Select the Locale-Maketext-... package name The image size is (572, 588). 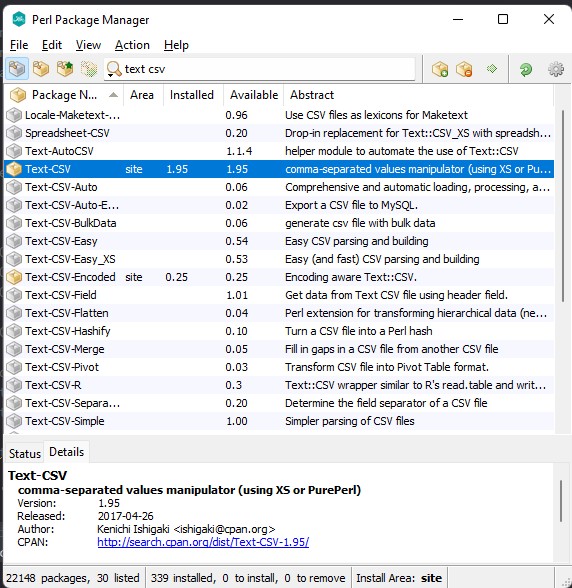click(72, 115)
